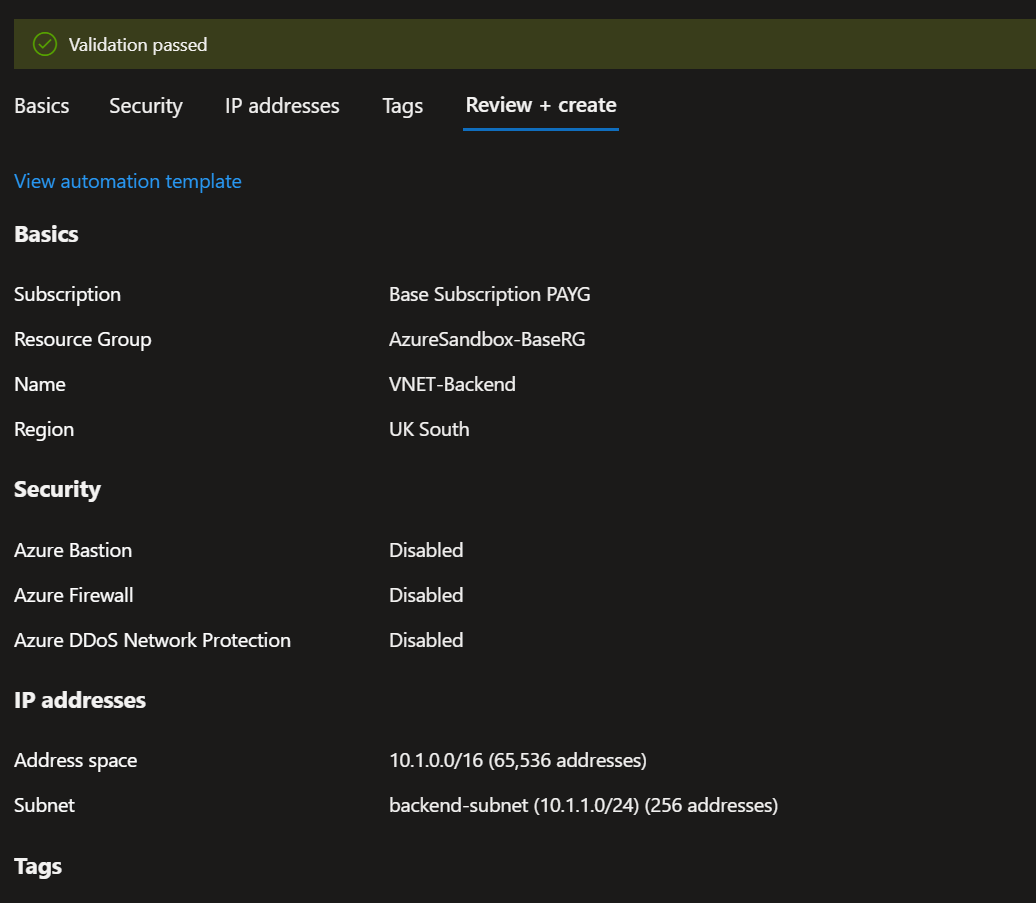Click the Review + create tab
This screenshot has width=1036, height=903.
coord(541,106)
